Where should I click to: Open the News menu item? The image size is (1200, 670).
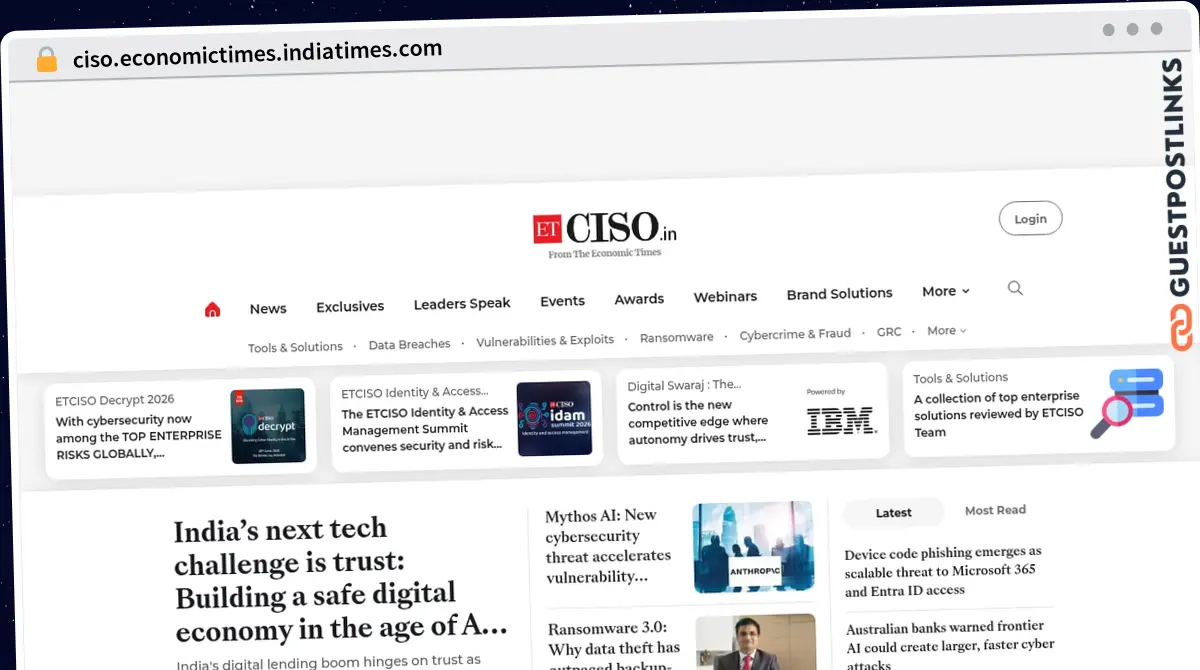268,309
